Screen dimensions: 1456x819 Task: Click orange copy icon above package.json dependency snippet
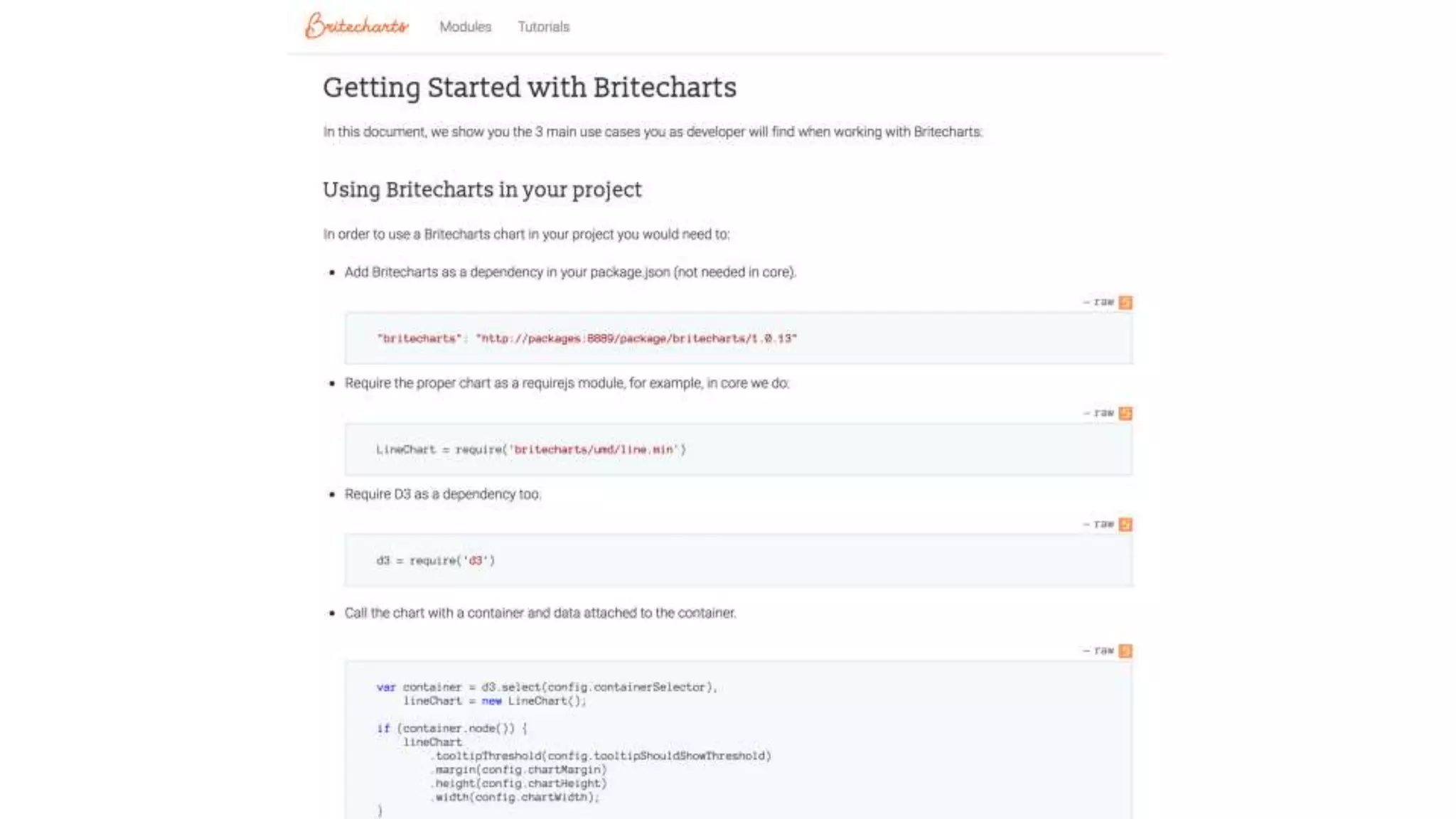pos(1125,303)
